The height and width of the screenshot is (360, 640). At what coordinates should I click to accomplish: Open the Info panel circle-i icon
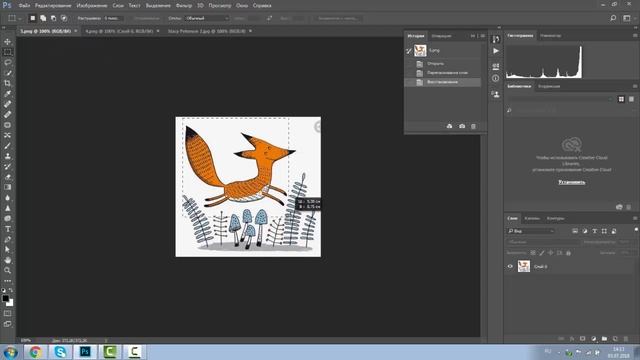(x=496, y=78)
